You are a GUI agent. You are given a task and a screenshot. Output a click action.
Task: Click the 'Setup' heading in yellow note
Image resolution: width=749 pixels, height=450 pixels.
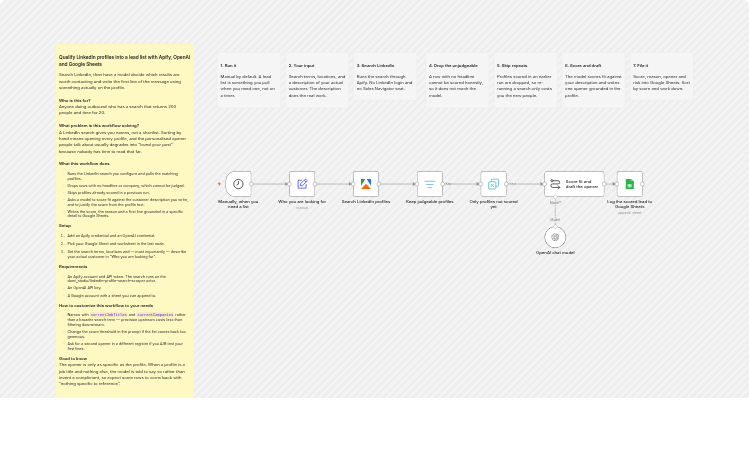[65, 225]
